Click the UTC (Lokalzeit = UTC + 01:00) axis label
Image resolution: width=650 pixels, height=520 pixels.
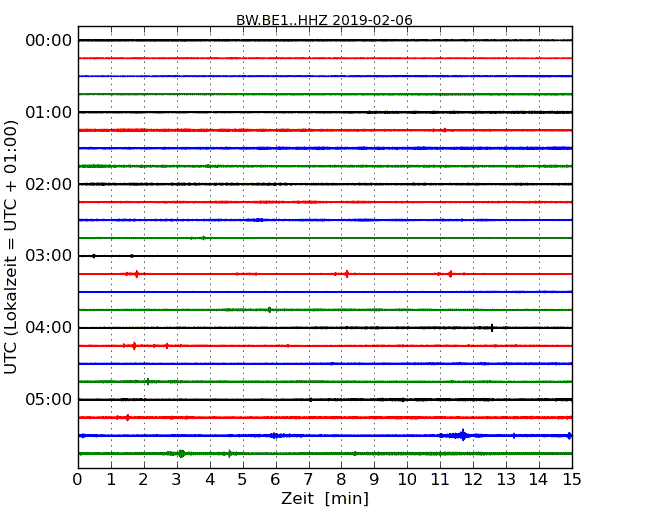pos(10,247)
